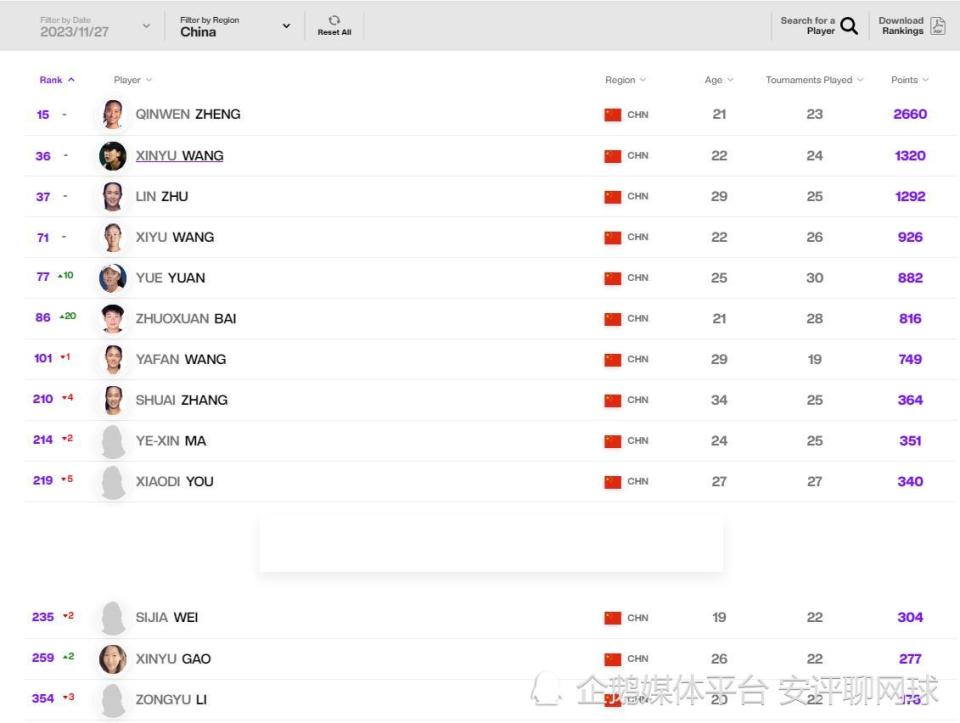Click China flag in Ye-Xin Ma row
The image size is (960, 723).
(x=613, y=441)
